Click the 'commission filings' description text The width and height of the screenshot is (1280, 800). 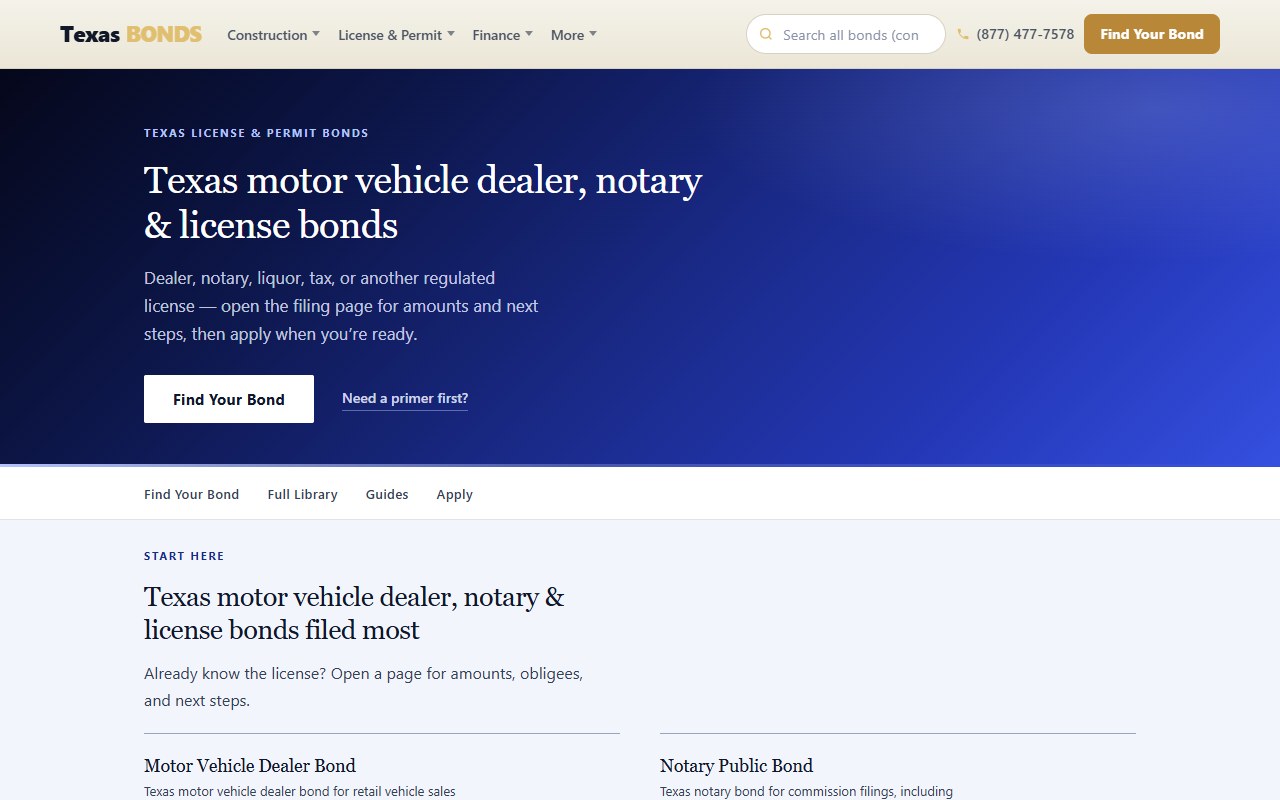click(x=806, y=792)
